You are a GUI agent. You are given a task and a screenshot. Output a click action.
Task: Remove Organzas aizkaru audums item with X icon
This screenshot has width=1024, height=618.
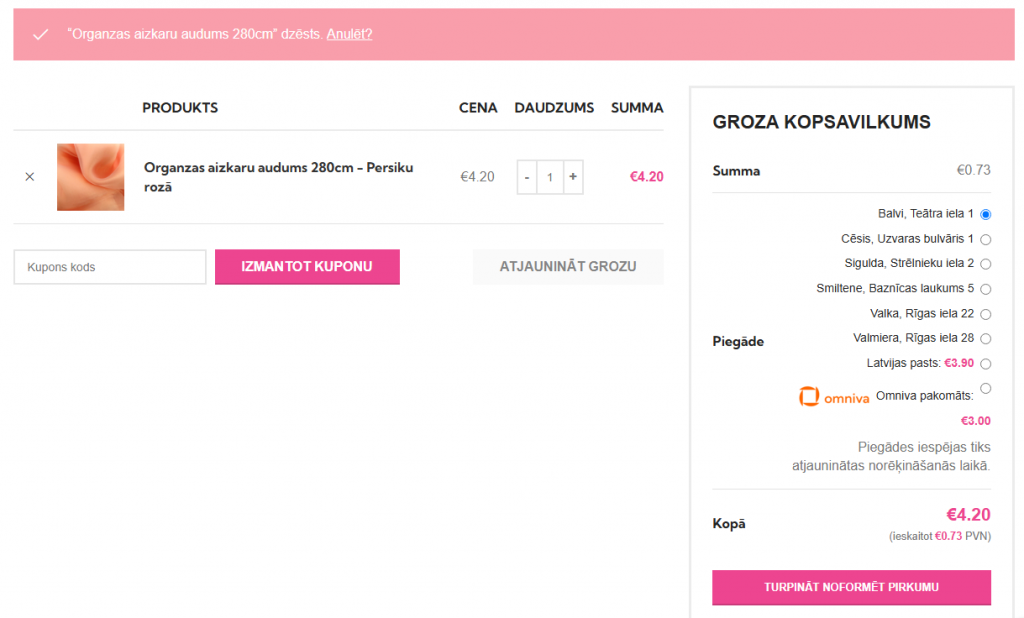[x=29, y=177]
